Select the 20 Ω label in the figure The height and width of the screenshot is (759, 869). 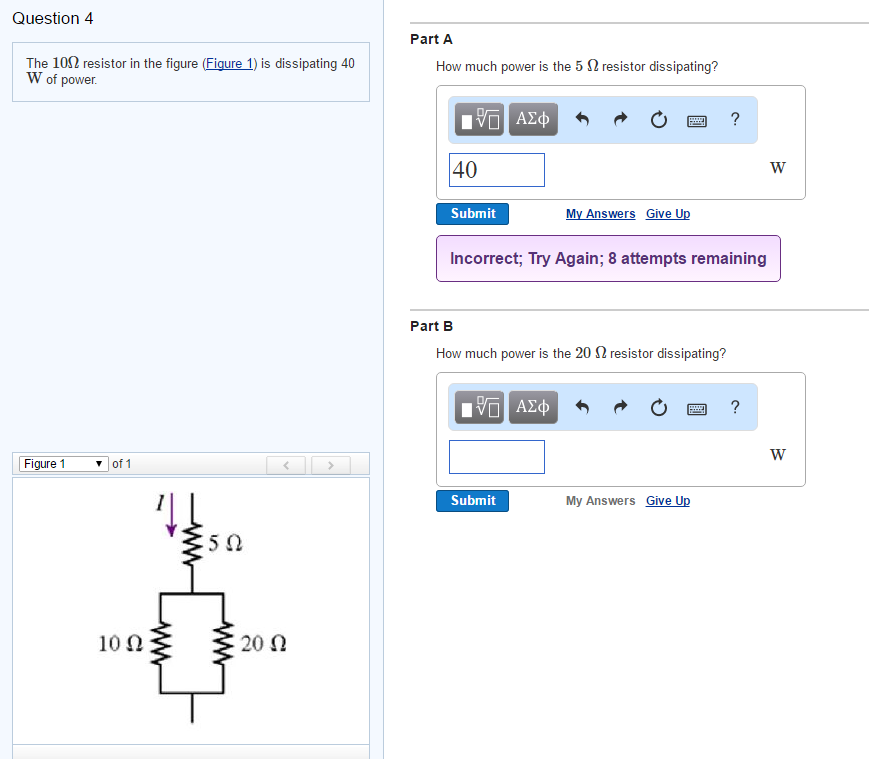click(263, 644)
